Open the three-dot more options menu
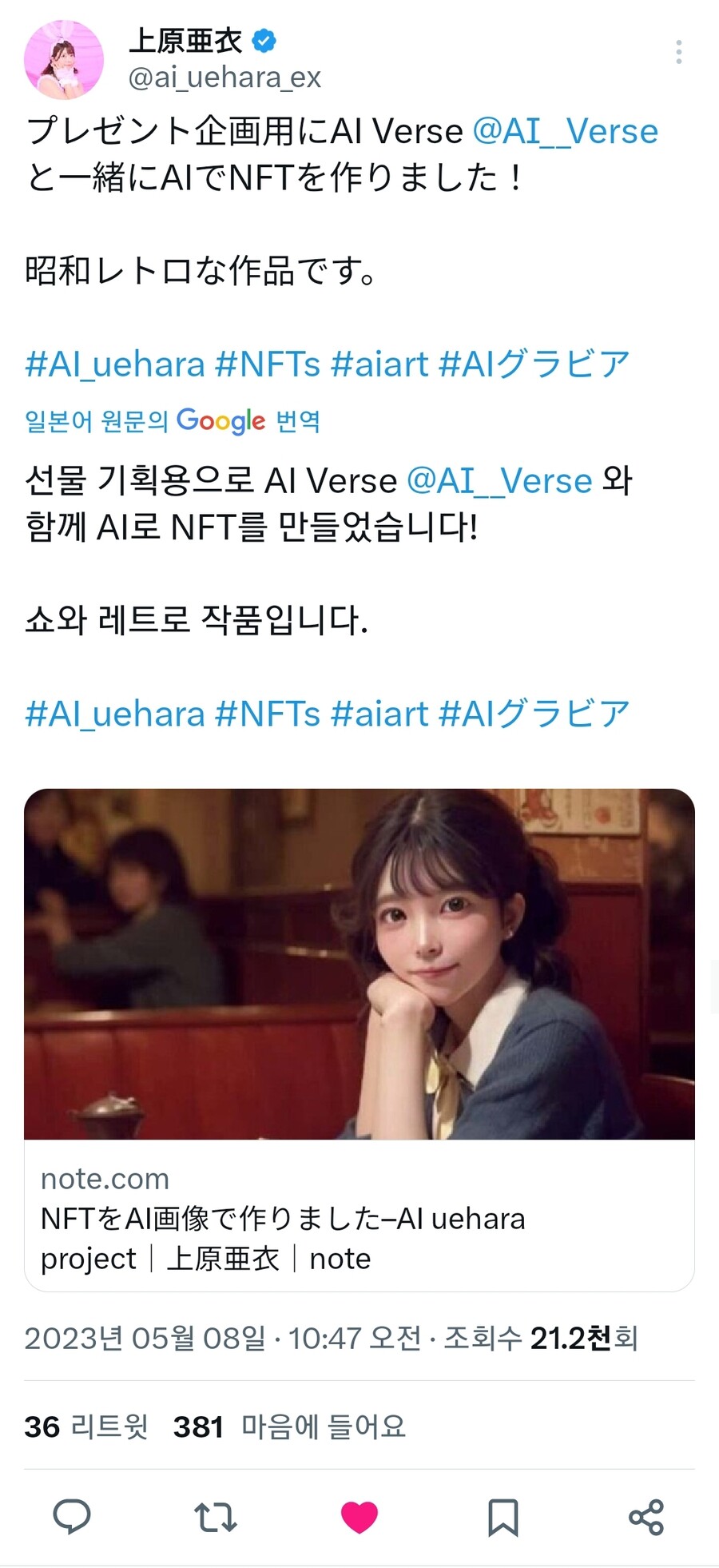 678,52
